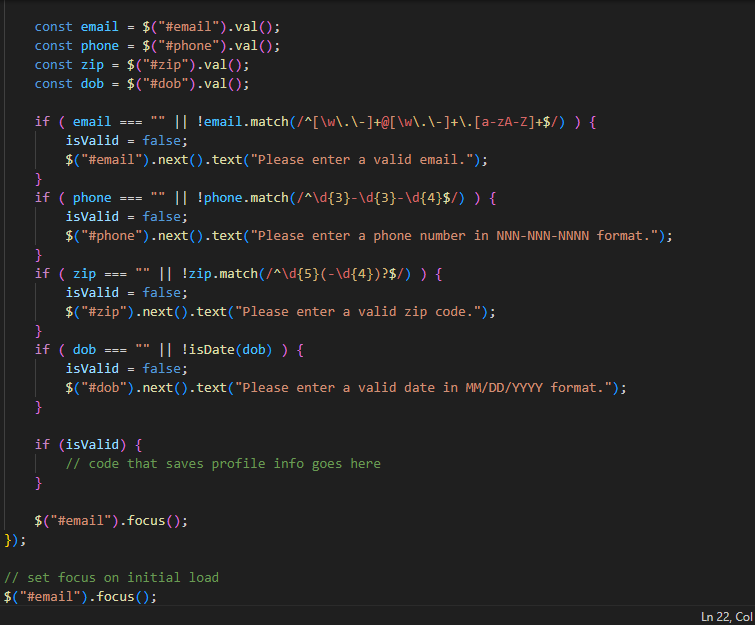Click the closing brace of the dob if-block
Image resolution: width=755 pixels, height=625 pixels.
tap(39, 407)
